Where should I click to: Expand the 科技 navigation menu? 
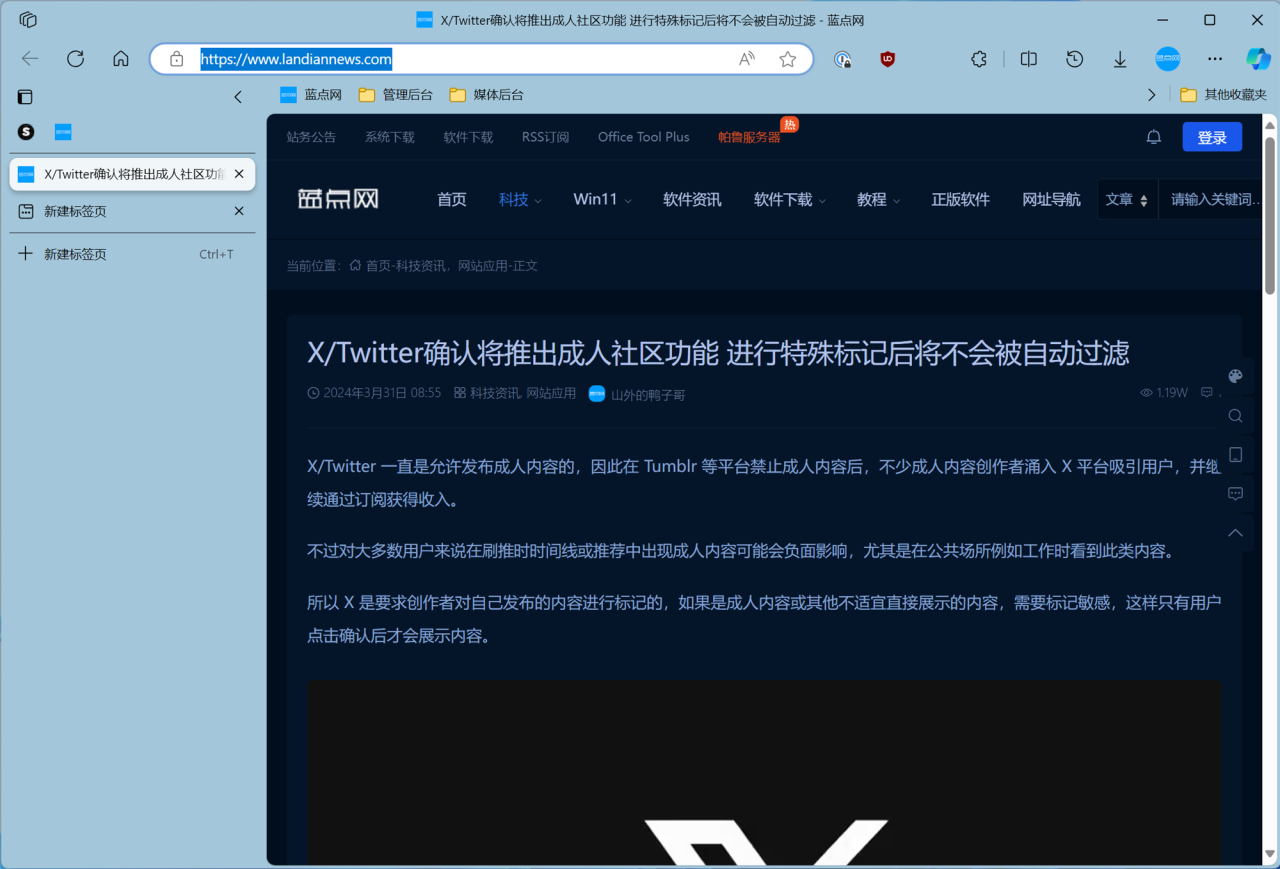point(520,199)
